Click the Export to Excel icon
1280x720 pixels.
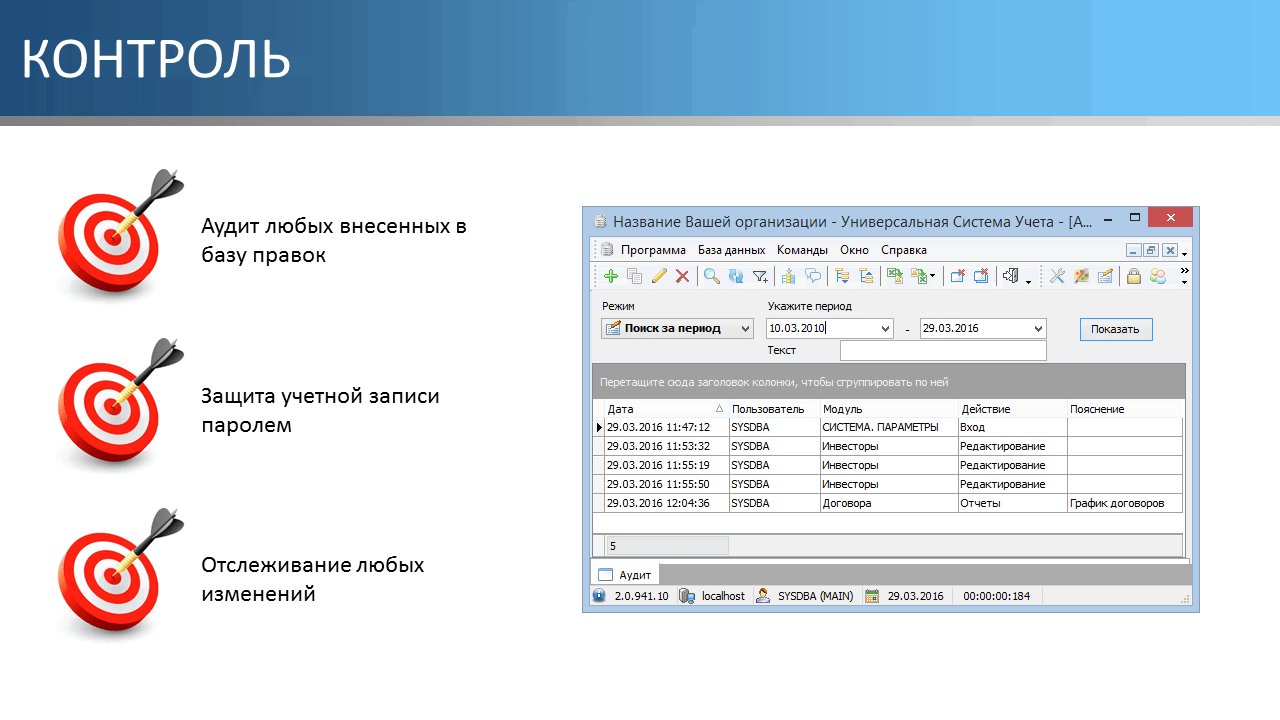(x=895, y=276)
